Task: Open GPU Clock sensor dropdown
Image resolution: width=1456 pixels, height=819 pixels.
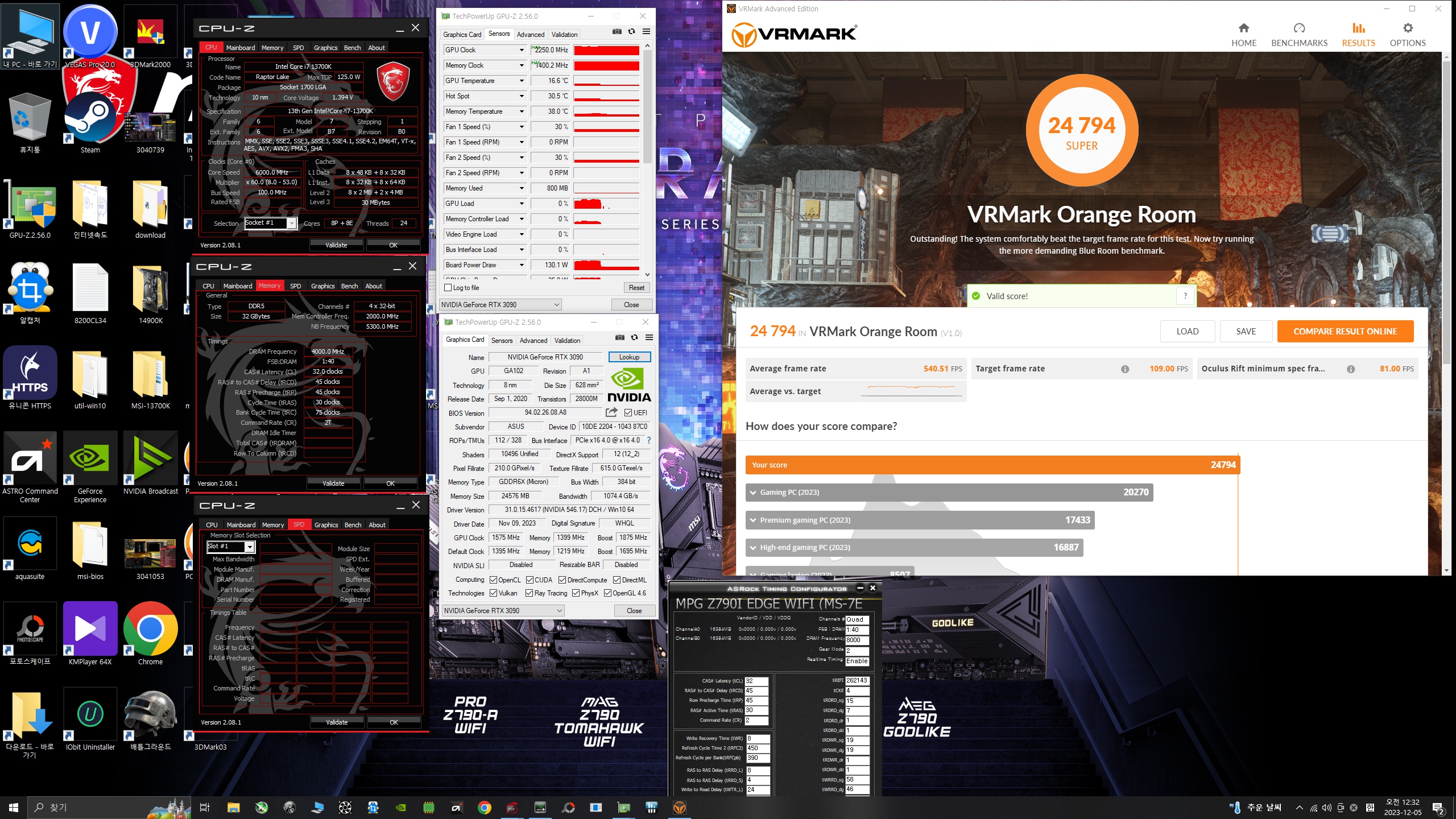Action: [x=522, y=50]
